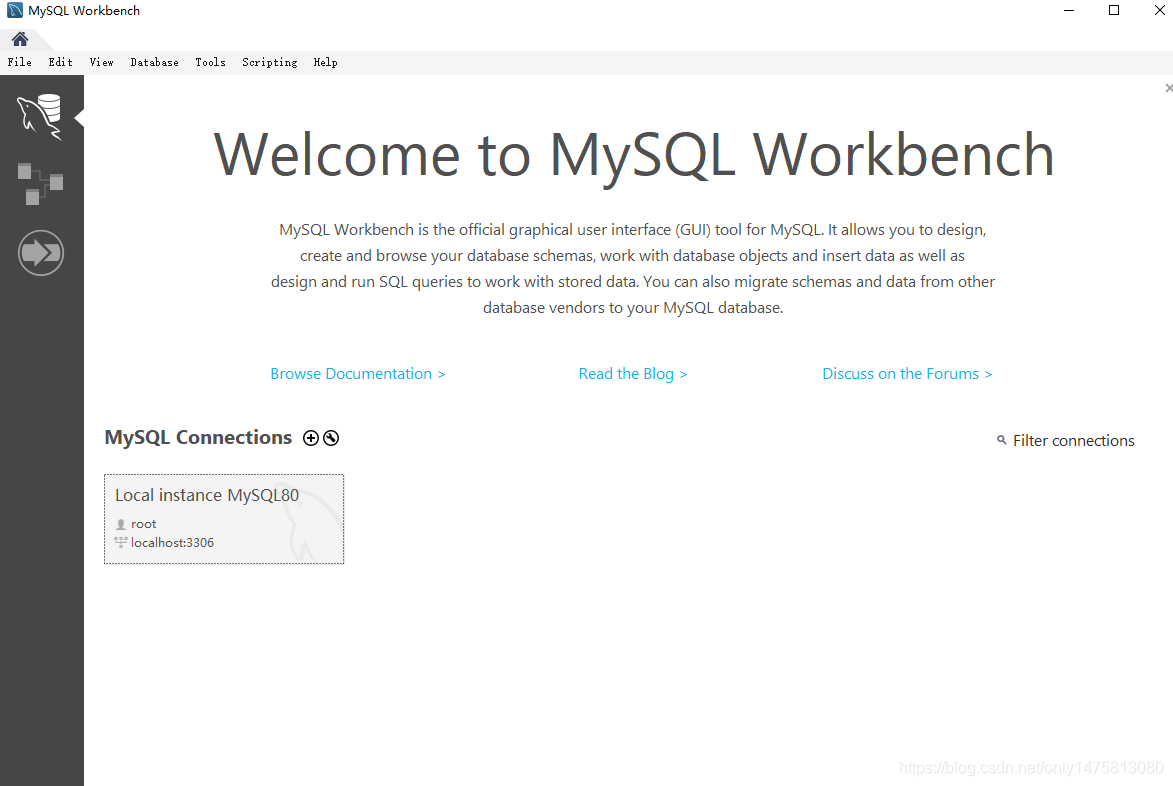Open the View menu

102,62
